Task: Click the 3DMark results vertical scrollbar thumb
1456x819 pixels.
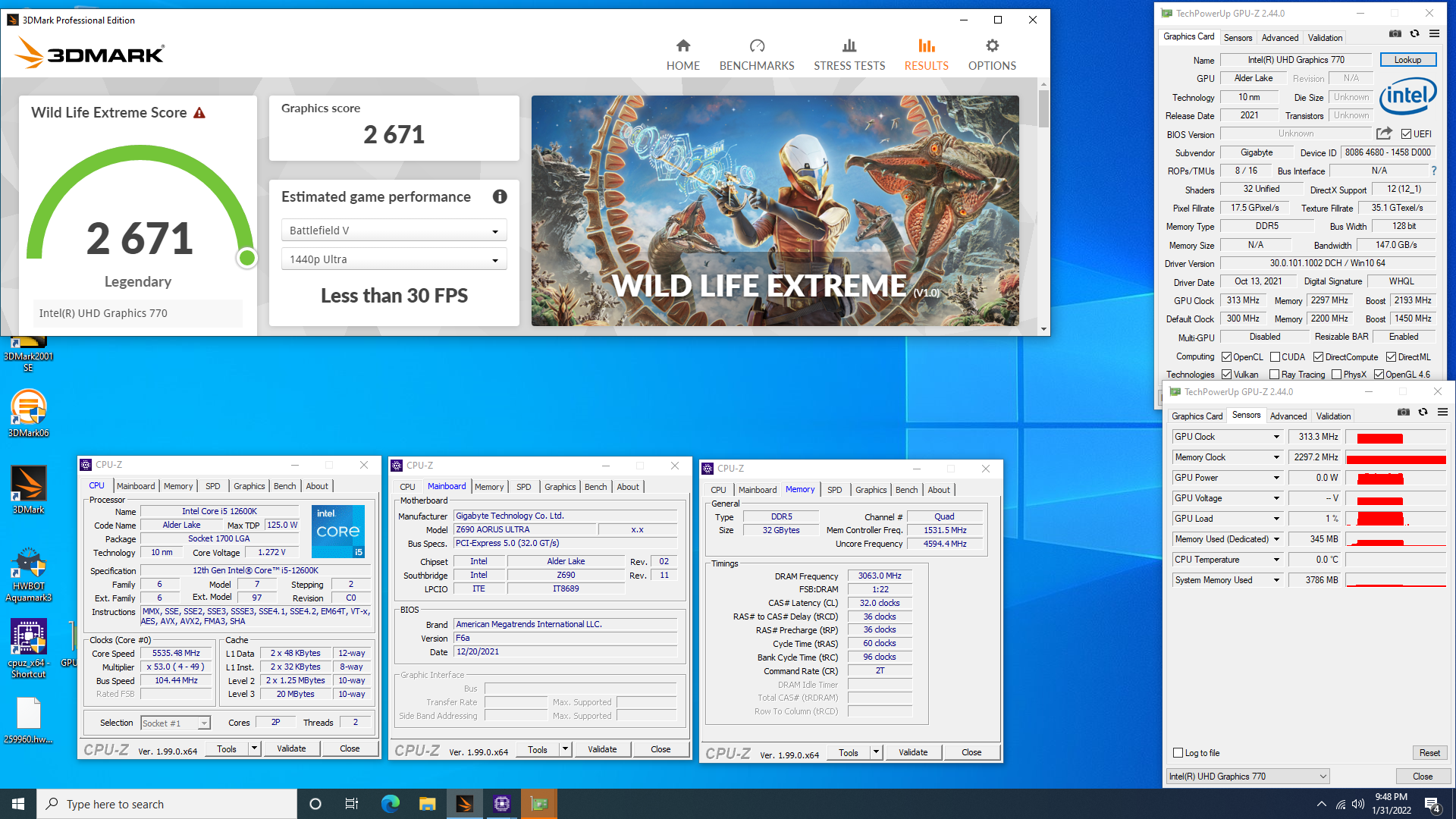Action: click(1043, 108)
